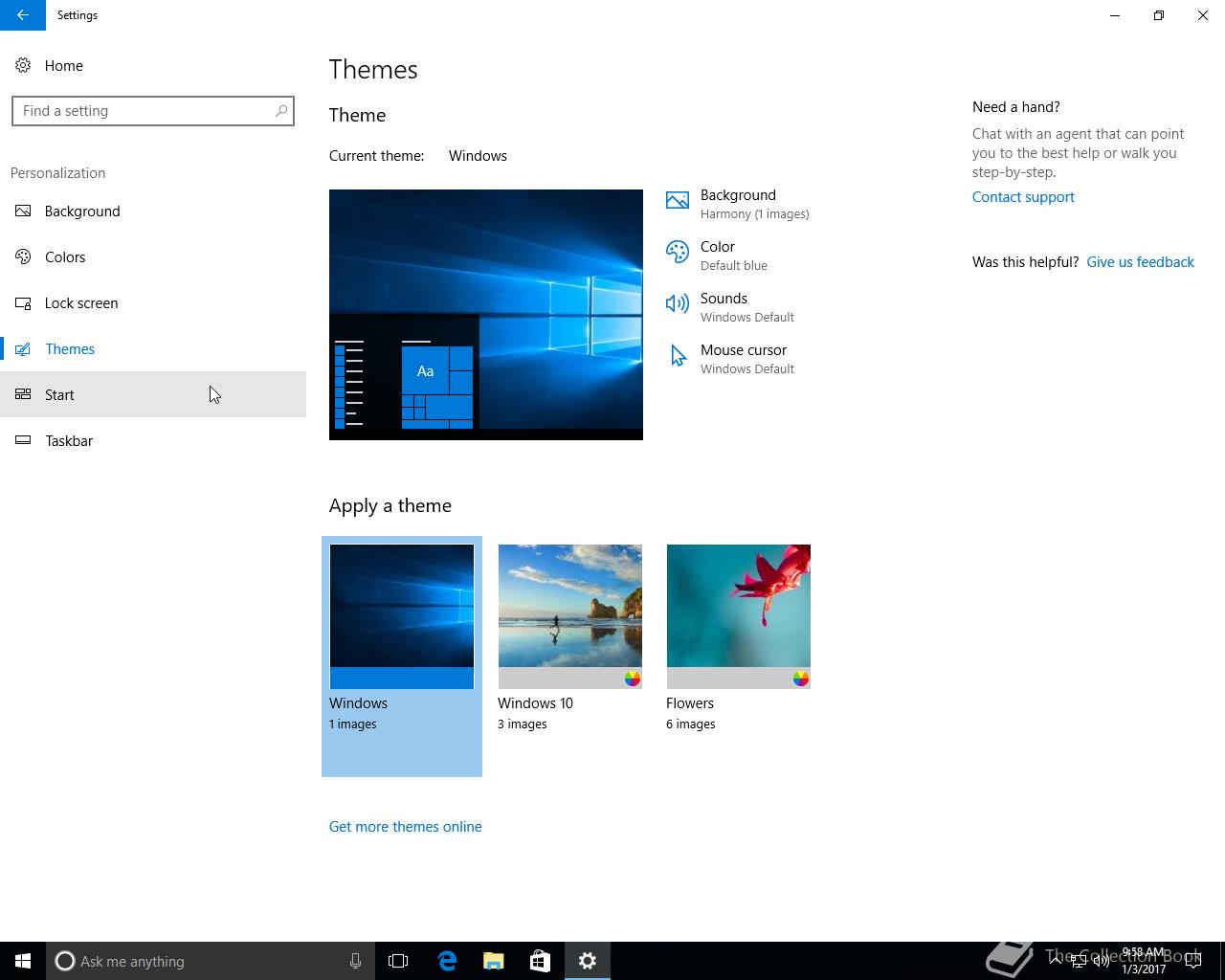1225x980 pixels.
Task: Select the Themes page in the sidebar
Action: [x=153, y=349]
